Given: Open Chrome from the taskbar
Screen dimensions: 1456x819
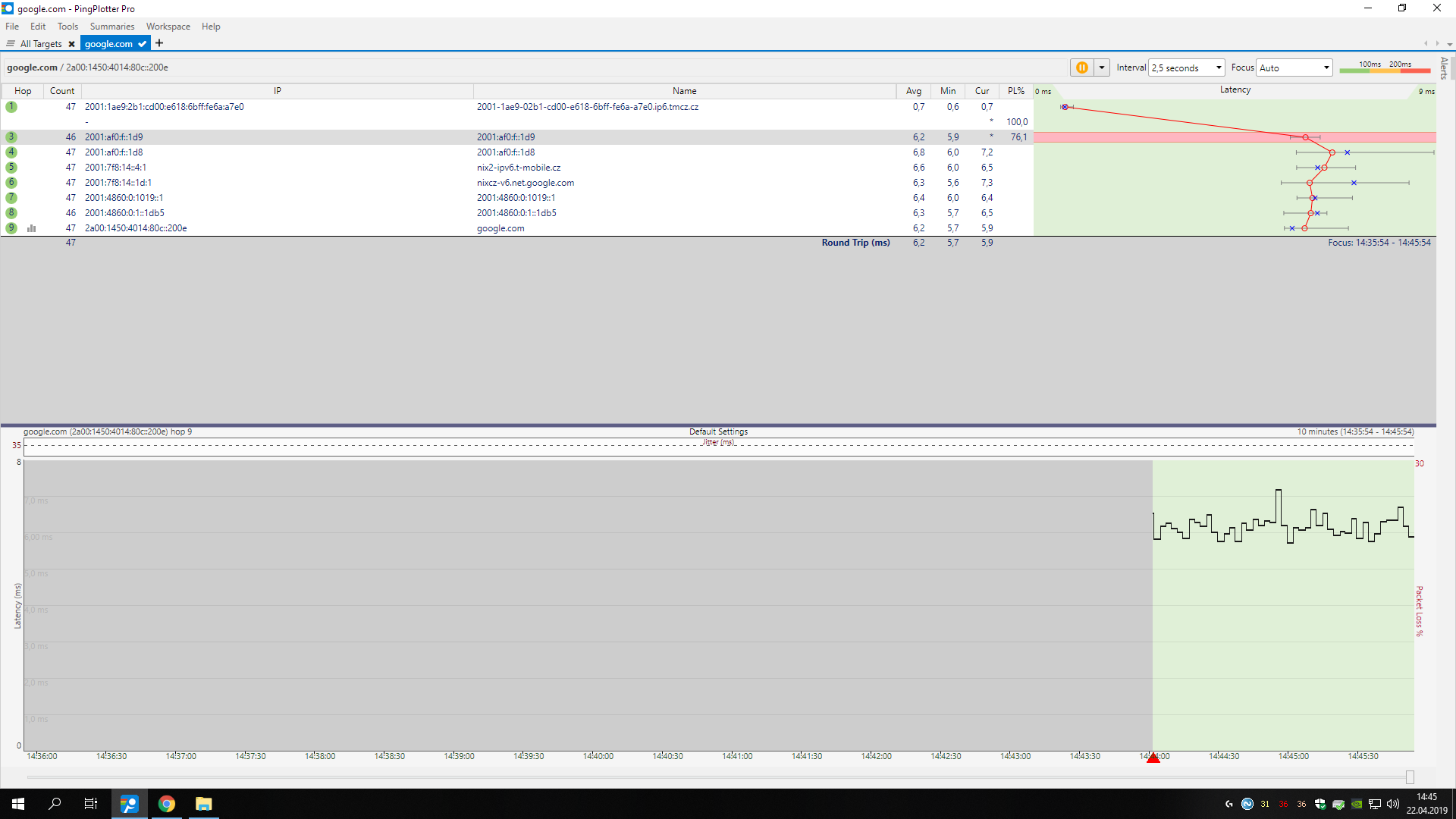Looking at the screenshot, I should 167,804.
